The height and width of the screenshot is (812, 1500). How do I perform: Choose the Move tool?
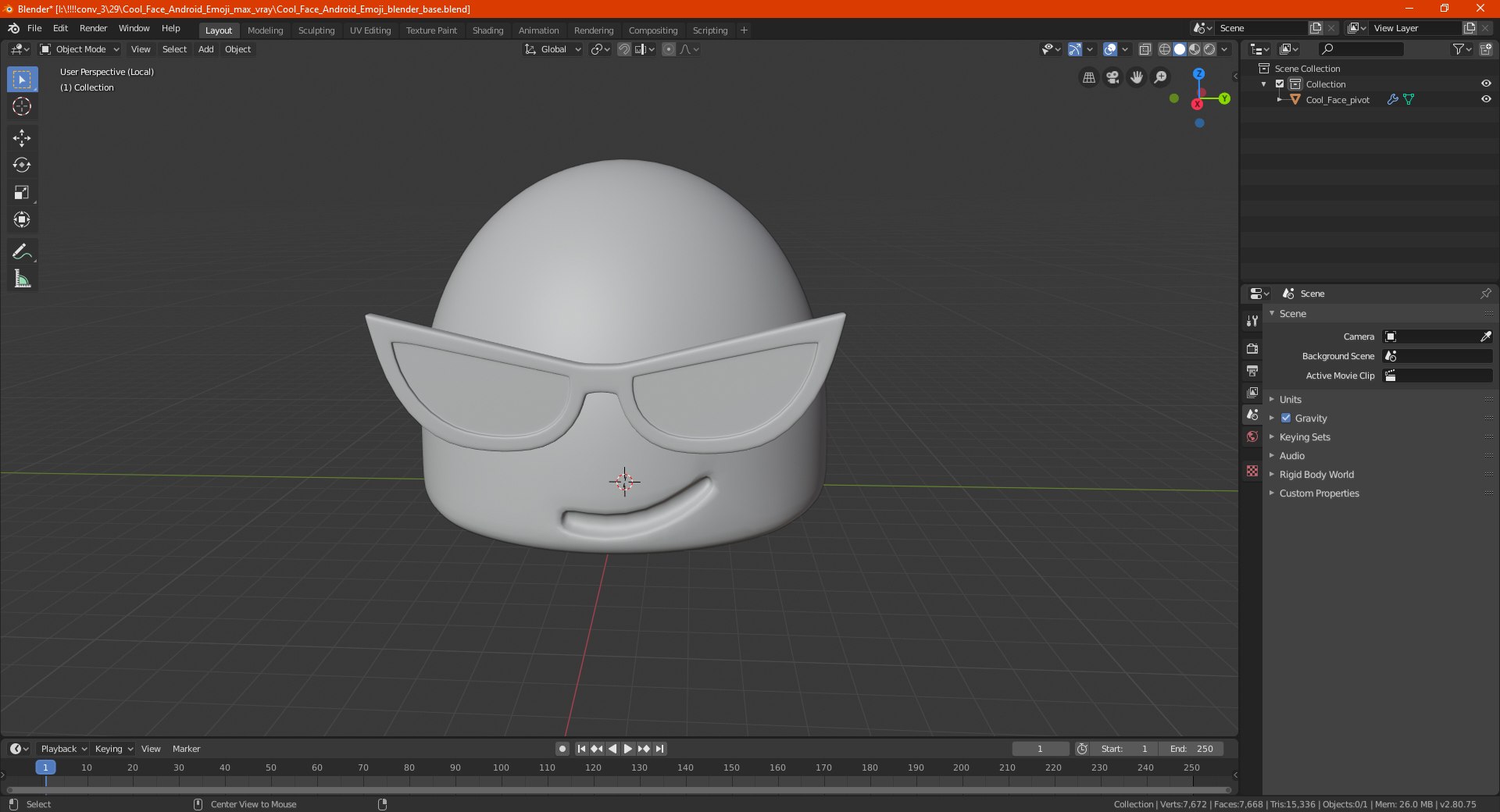(x=22, y=138)
